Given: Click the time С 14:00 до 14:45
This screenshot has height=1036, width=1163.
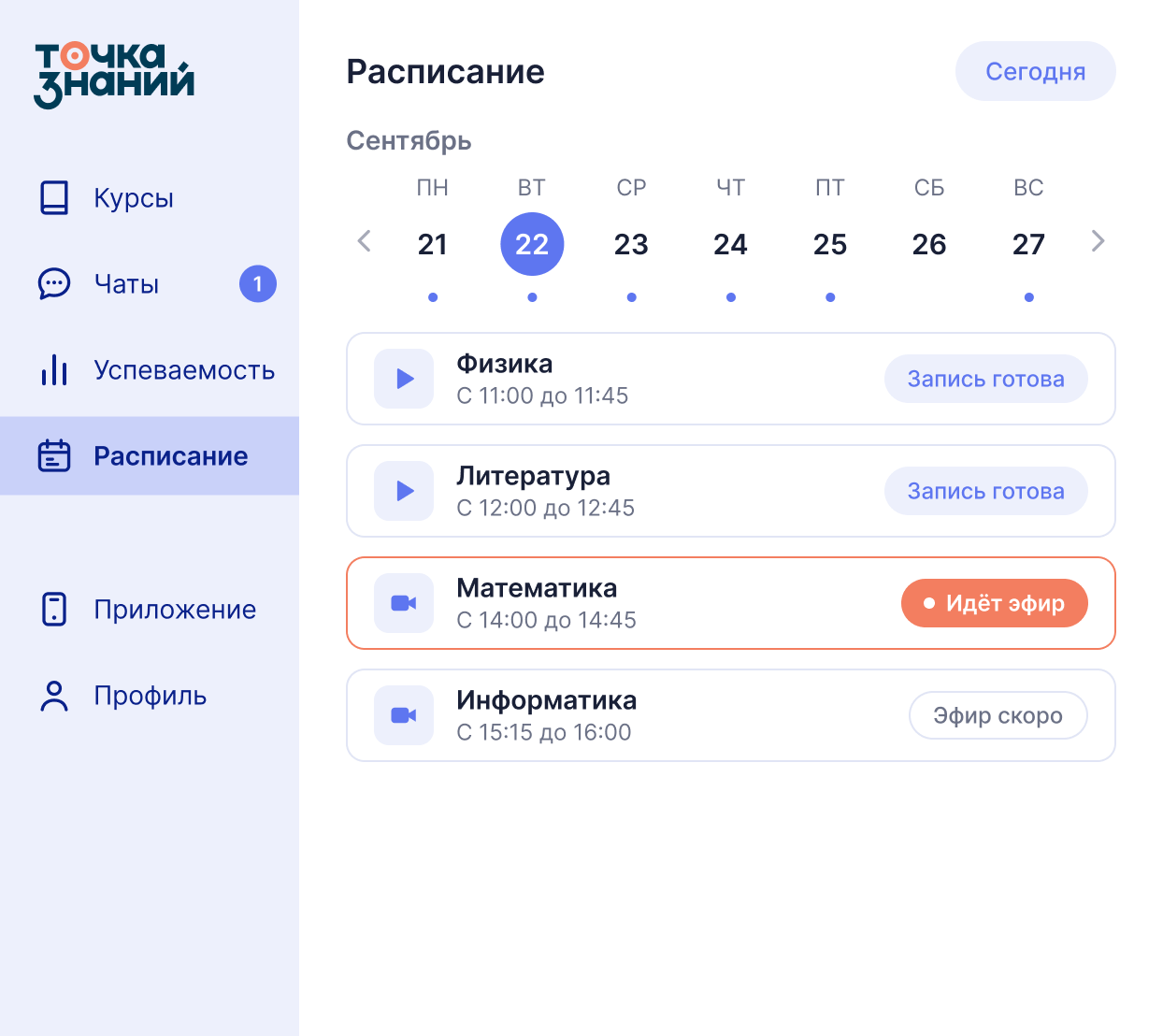Looking at the screenshot, I should (x=546, y=620).
